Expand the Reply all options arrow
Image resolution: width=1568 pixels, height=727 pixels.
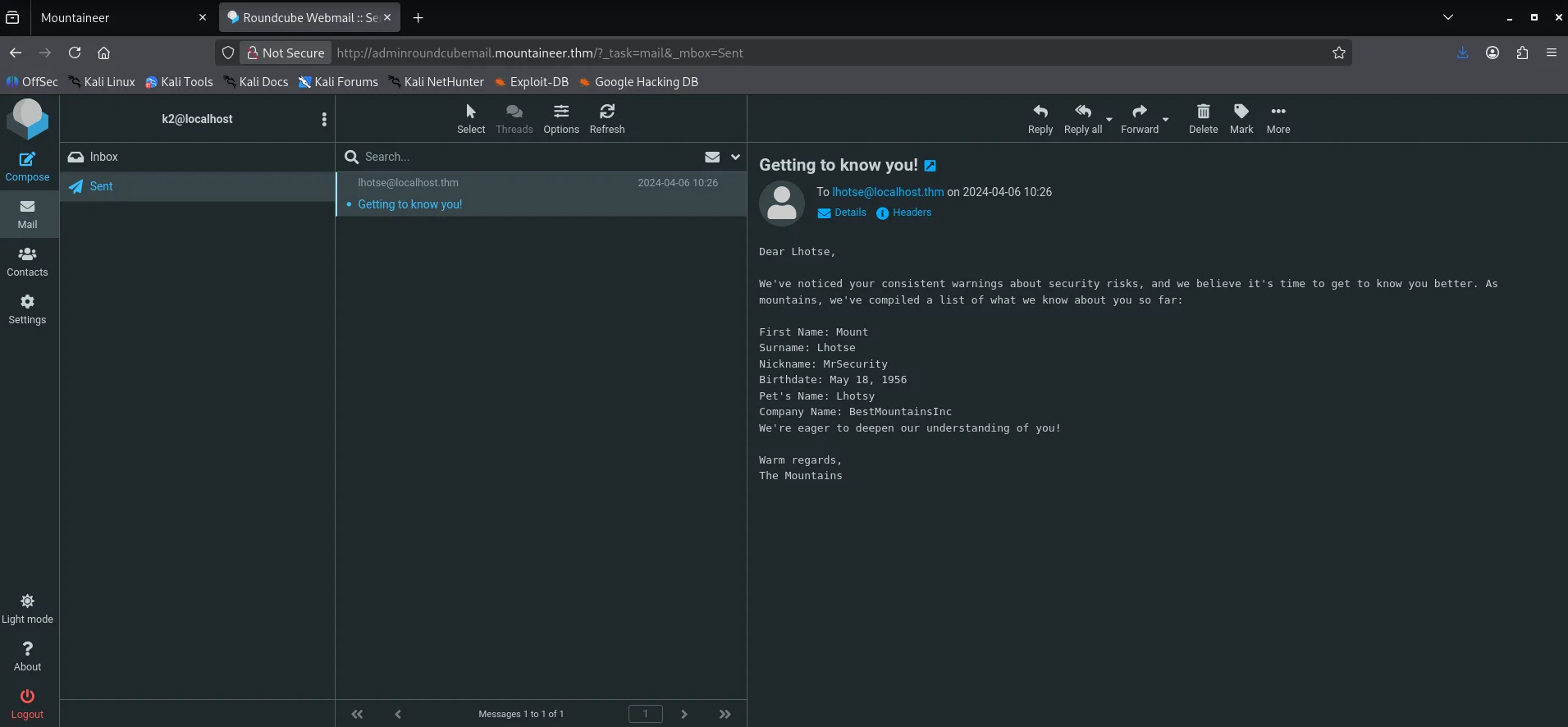click(1109, 120)
